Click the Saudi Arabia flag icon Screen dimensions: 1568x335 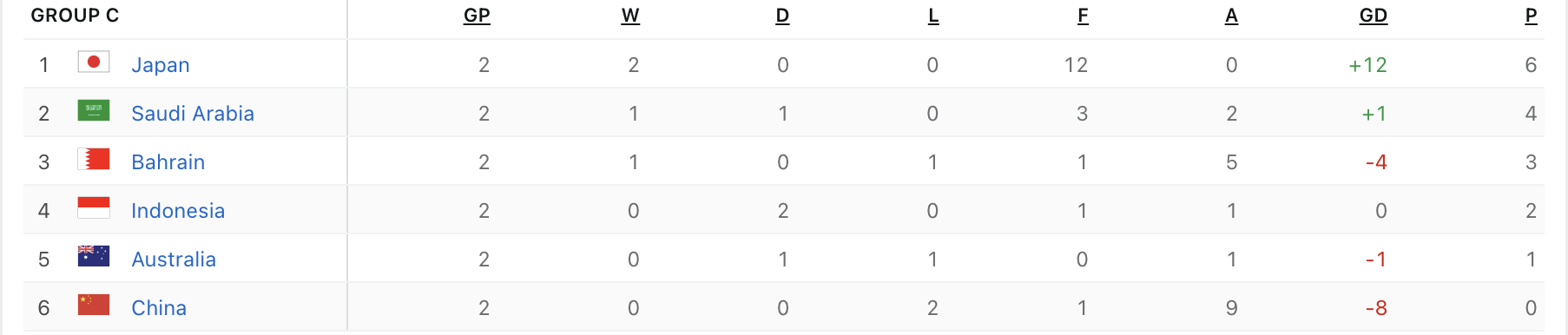point(94,110)
